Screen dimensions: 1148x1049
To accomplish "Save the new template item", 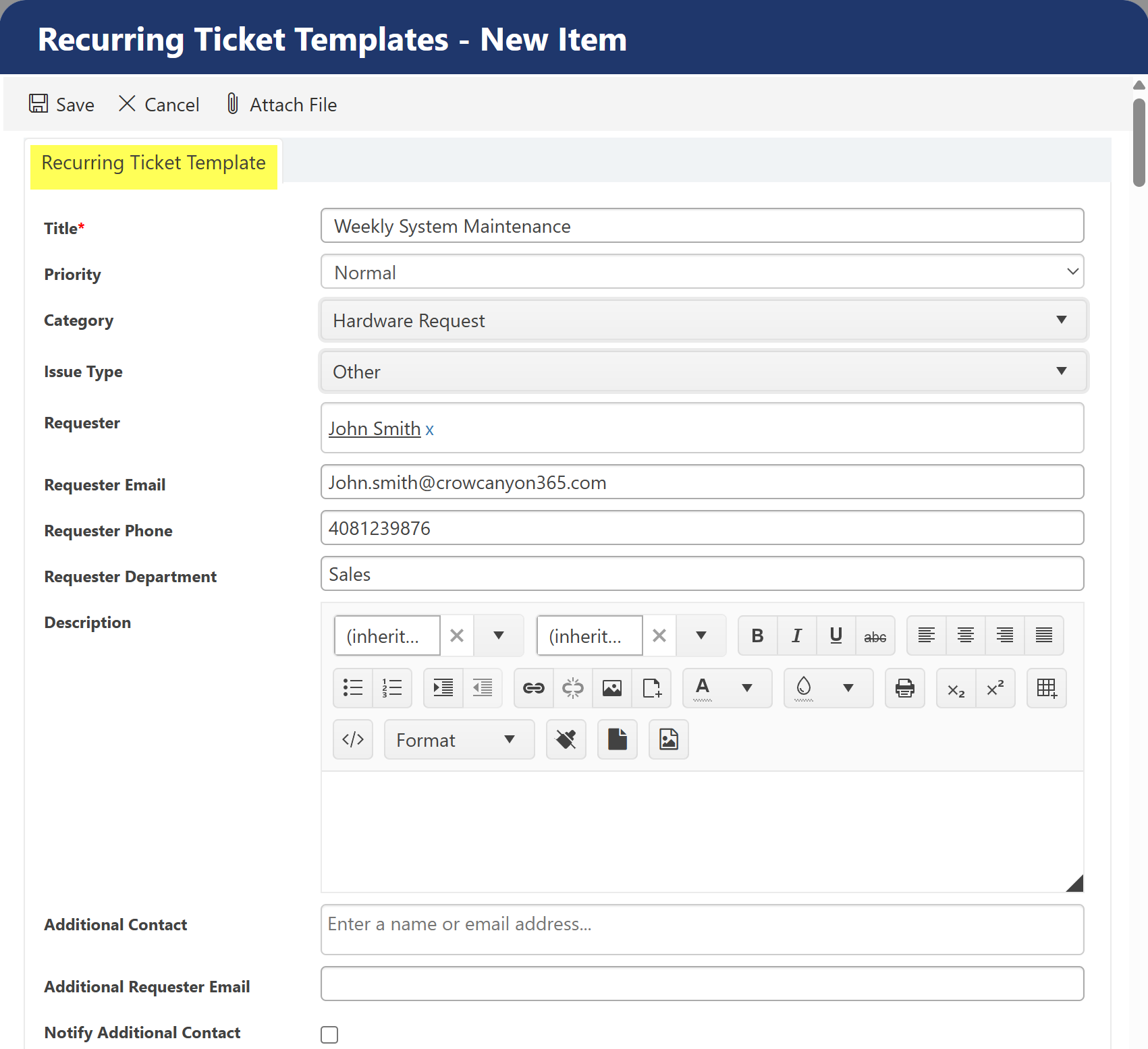I will click(x=62, y=105).
